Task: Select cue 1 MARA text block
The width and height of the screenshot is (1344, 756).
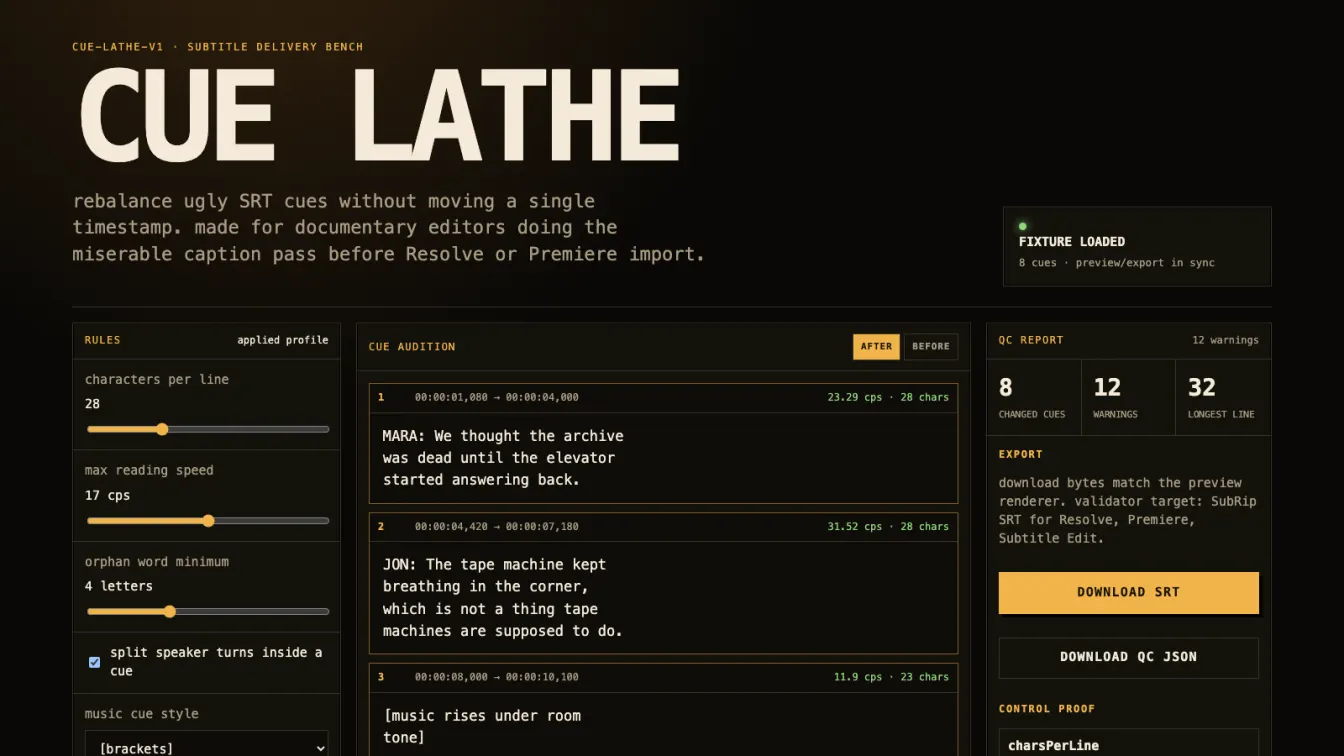Action: point(663,458)
